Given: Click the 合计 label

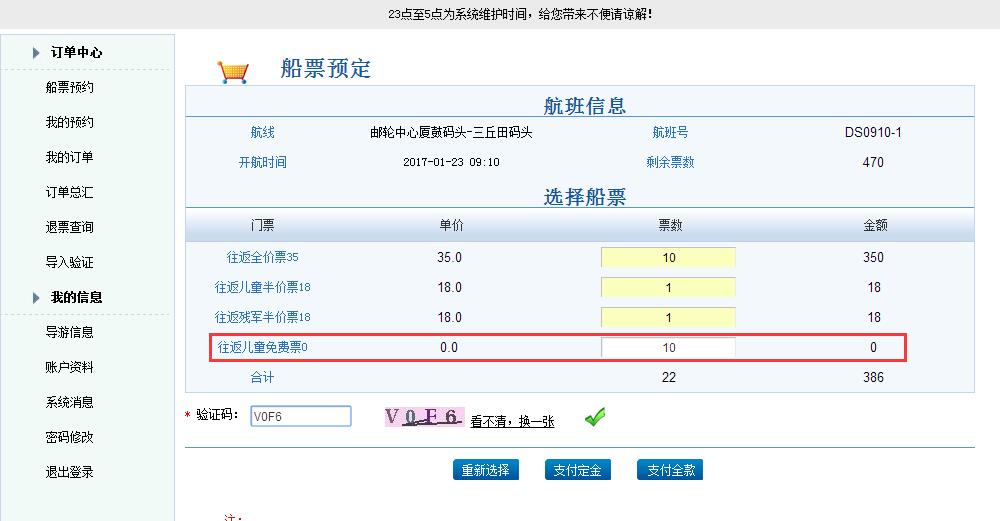Looking at the screenshot, I should coord(263,377).
